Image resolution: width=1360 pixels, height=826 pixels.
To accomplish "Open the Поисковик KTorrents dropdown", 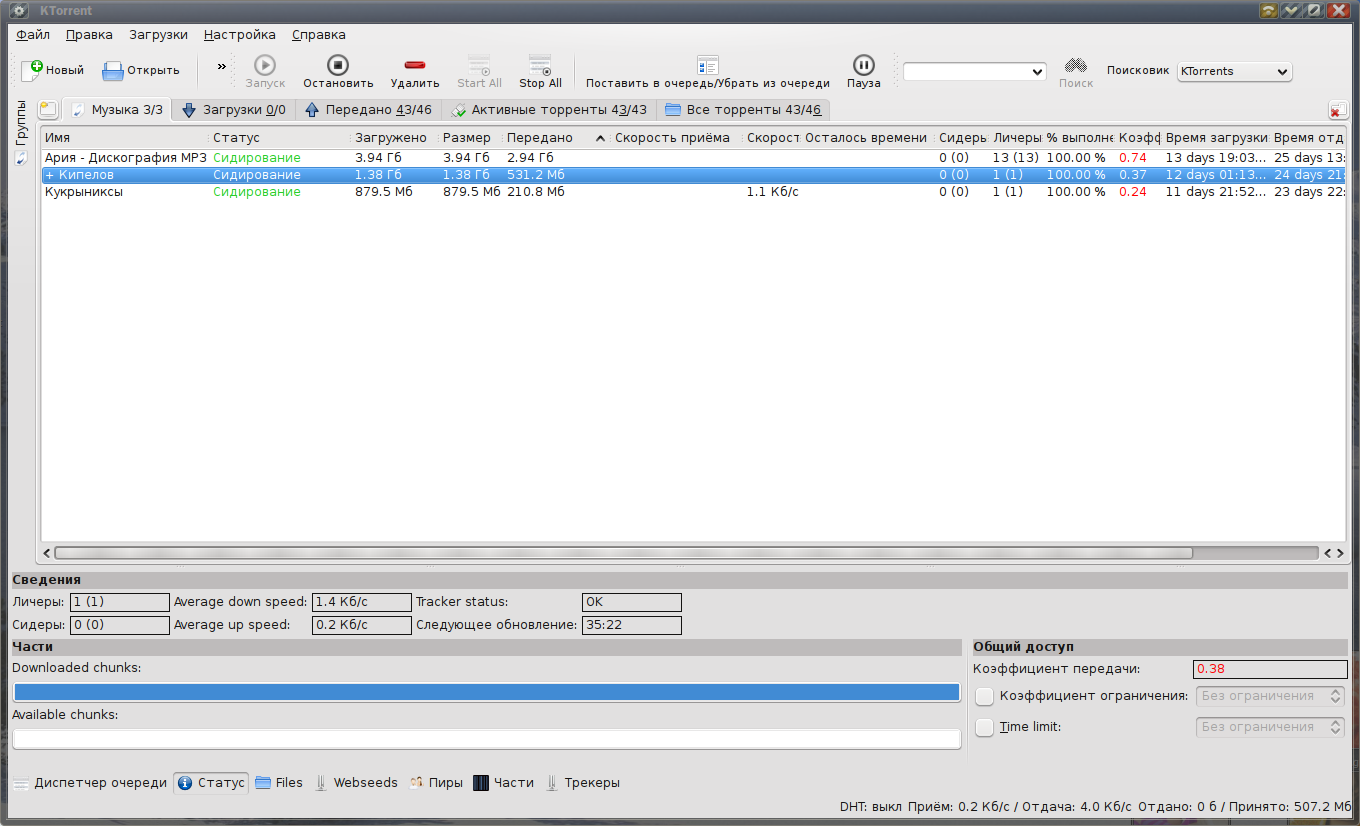I will coord(1235,72).
